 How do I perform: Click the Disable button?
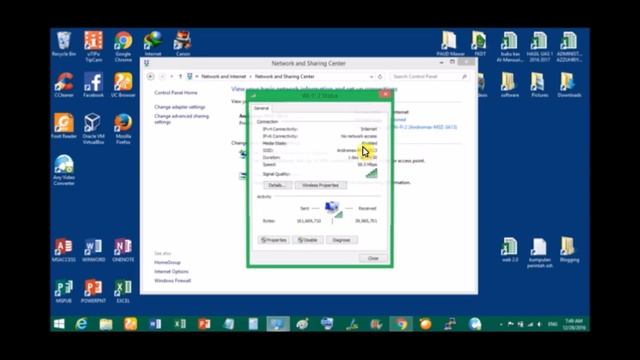tap(308, 240)
